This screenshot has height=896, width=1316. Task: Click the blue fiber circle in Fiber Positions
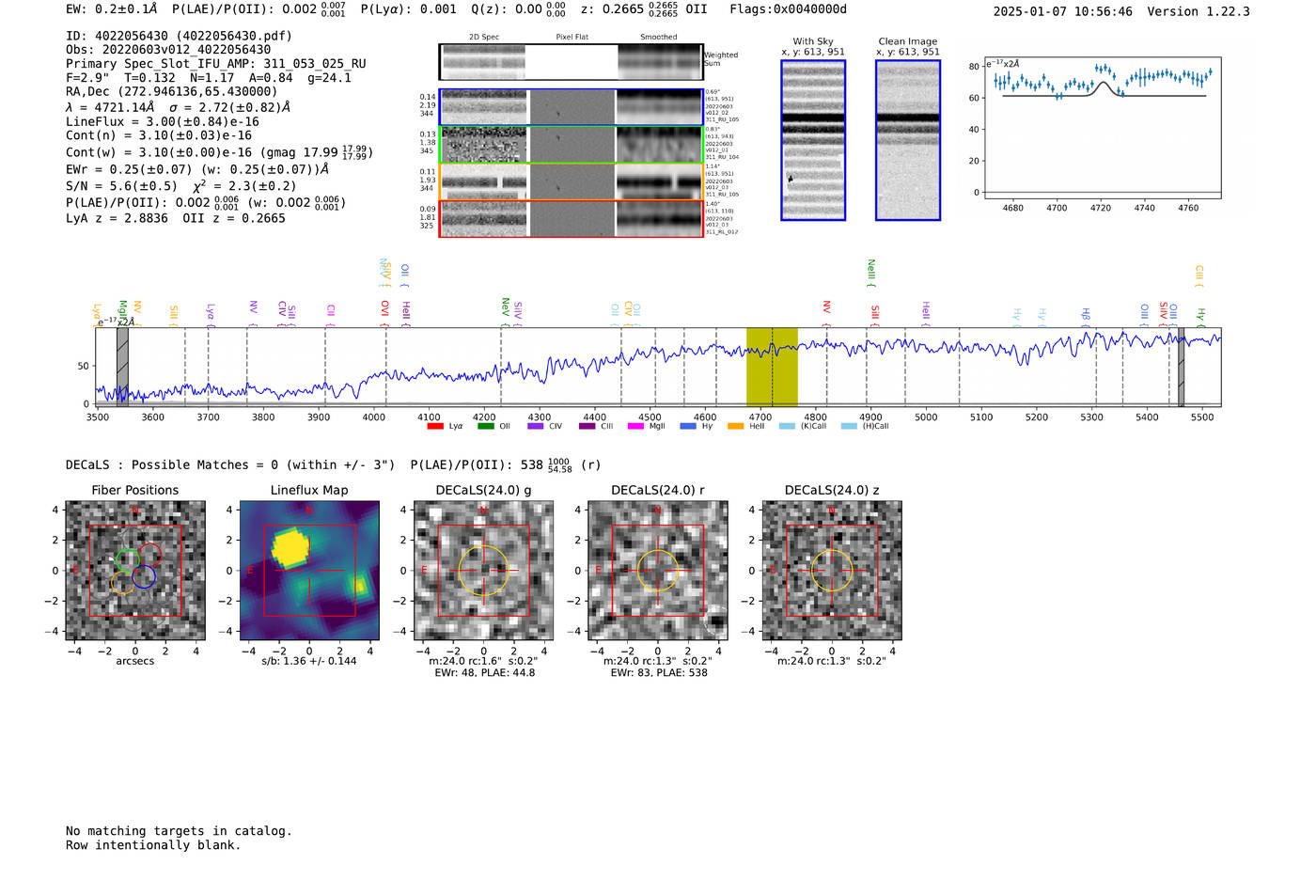[144, 577]
